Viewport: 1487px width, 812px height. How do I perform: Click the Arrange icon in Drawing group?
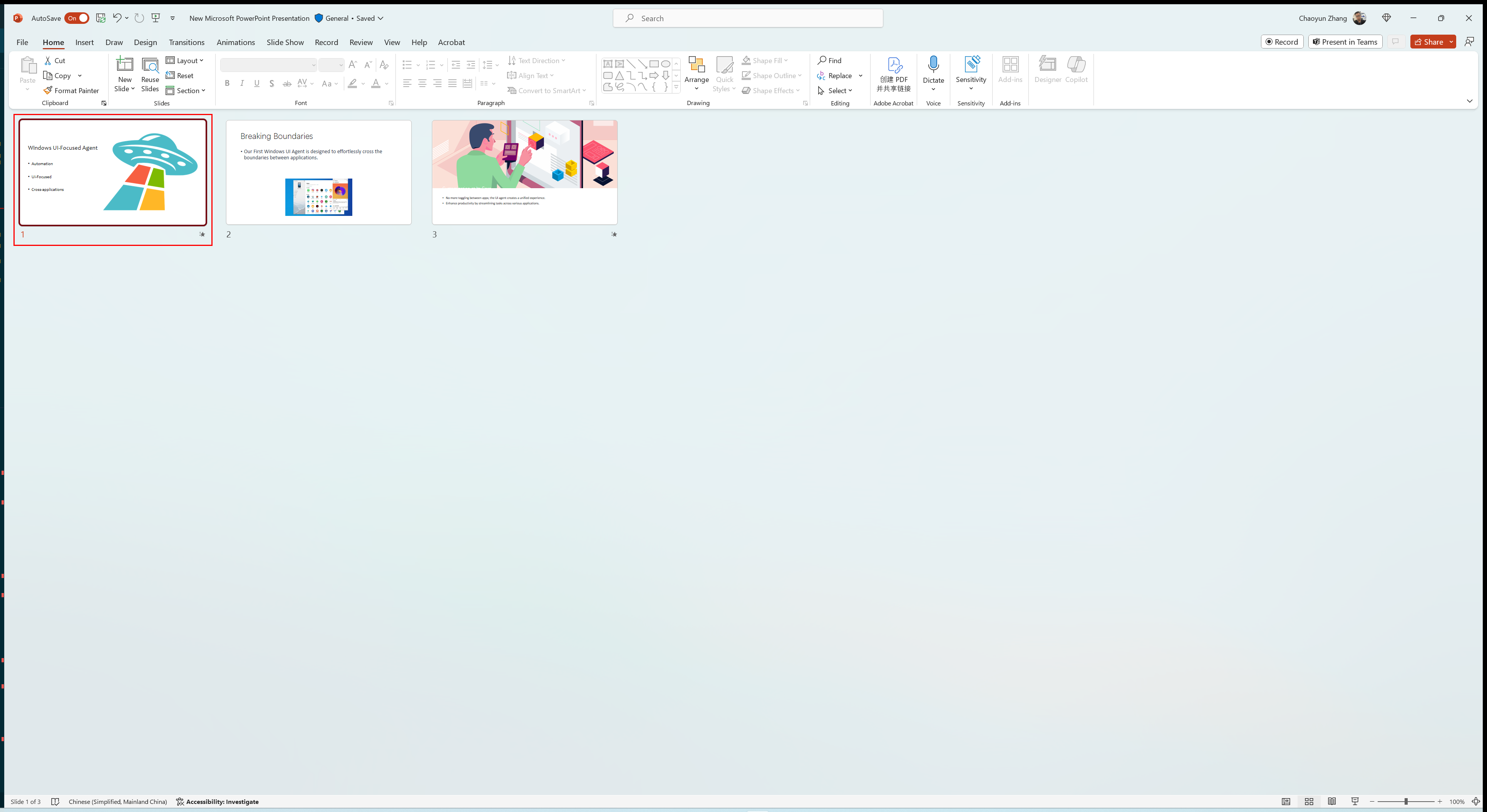click(x=697, y=75)
